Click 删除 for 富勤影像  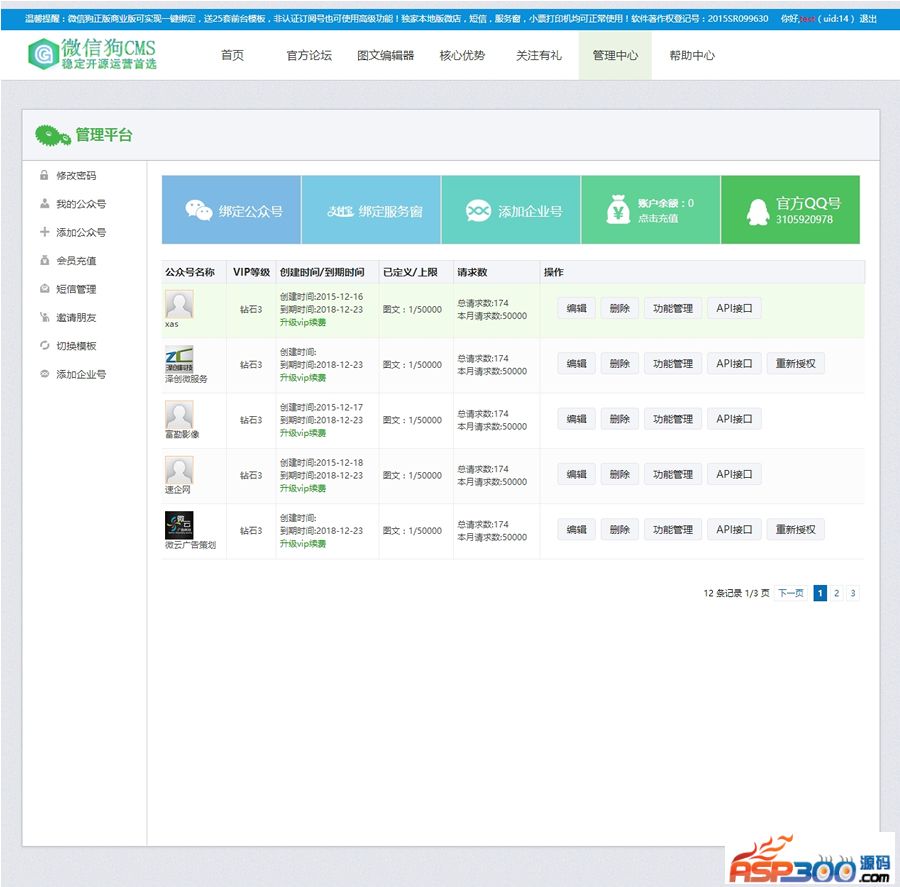click(x=619, y=419)
